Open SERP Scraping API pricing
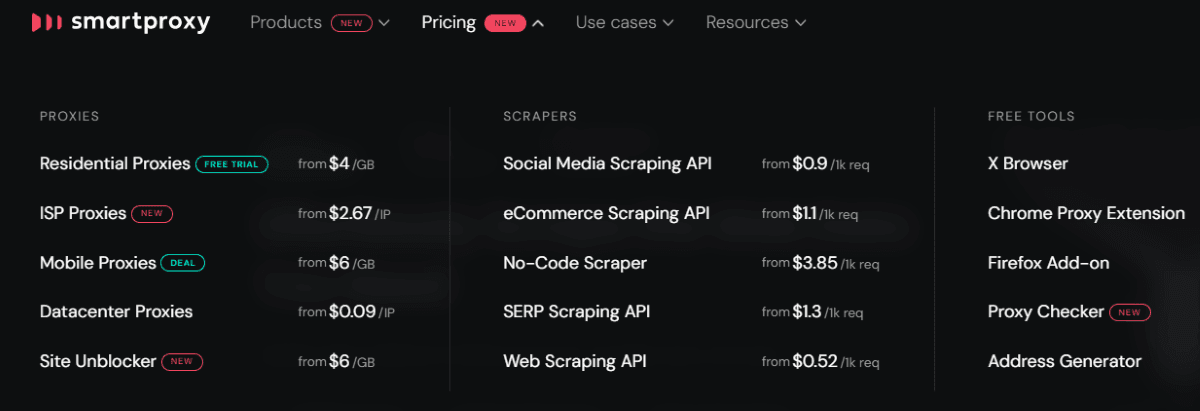 576,311
